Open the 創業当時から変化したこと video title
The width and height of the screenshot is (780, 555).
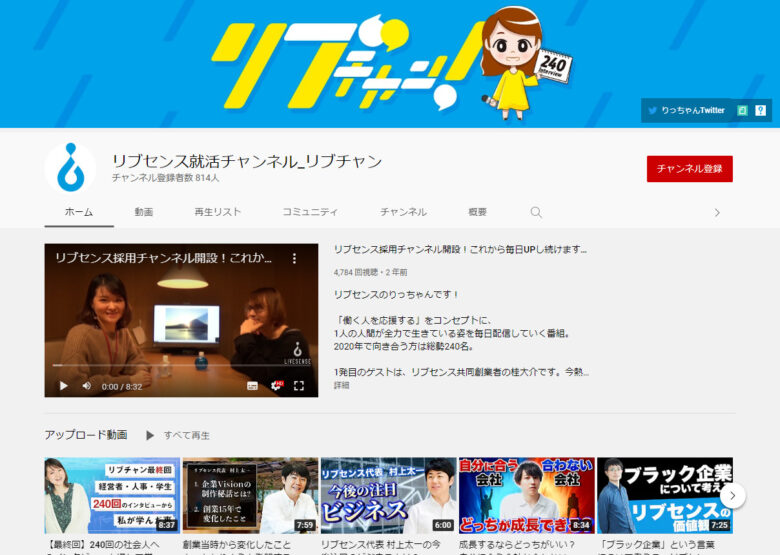point(237,545)
